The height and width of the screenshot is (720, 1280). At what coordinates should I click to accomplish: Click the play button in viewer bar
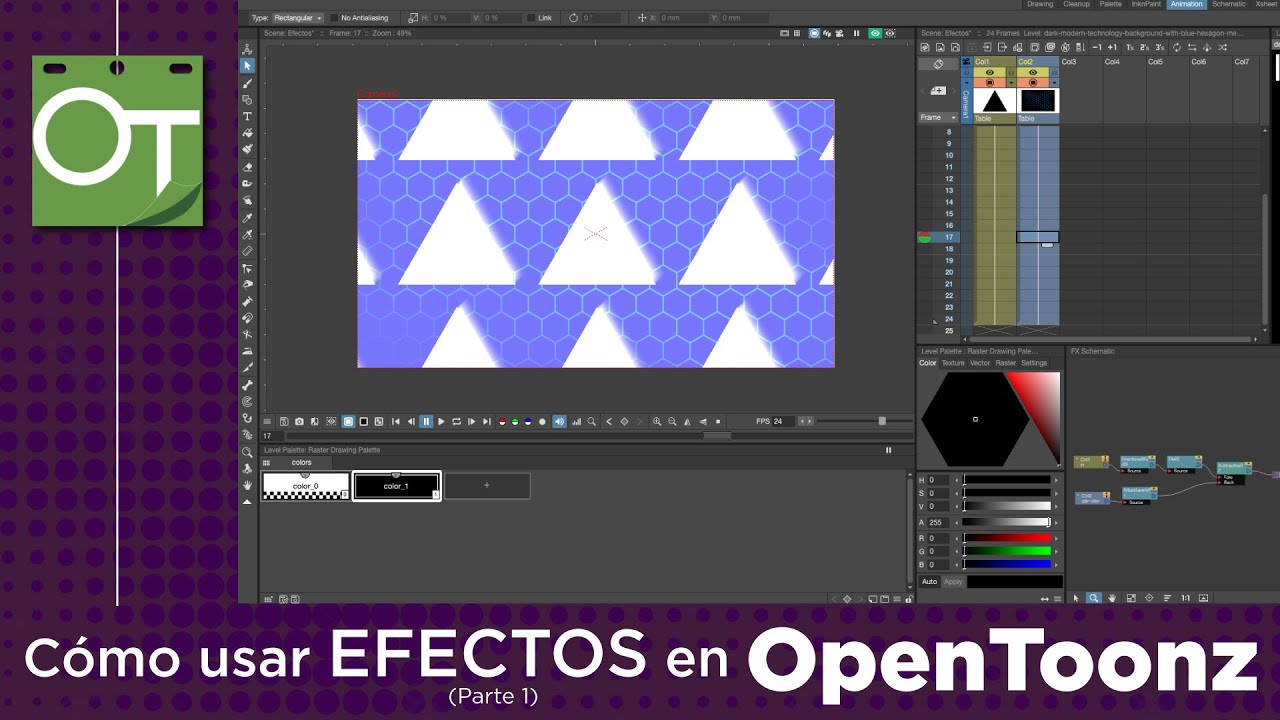tap(441, 422)
